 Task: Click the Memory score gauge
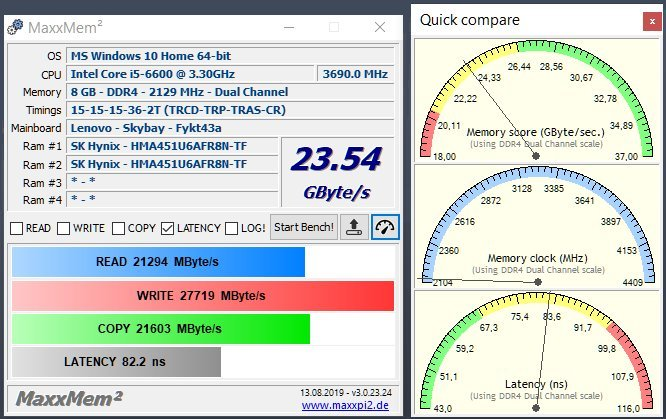536,100
